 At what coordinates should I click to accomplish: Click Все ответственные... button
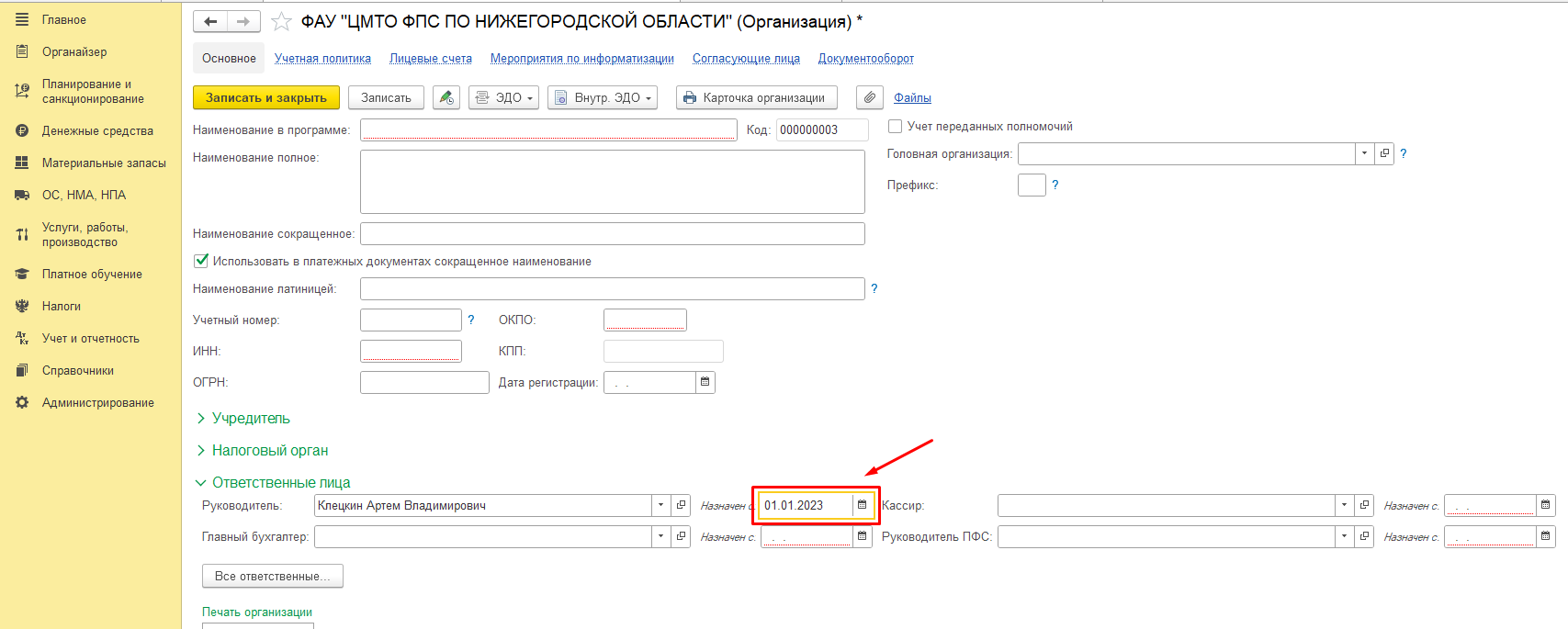click(273, 576)
